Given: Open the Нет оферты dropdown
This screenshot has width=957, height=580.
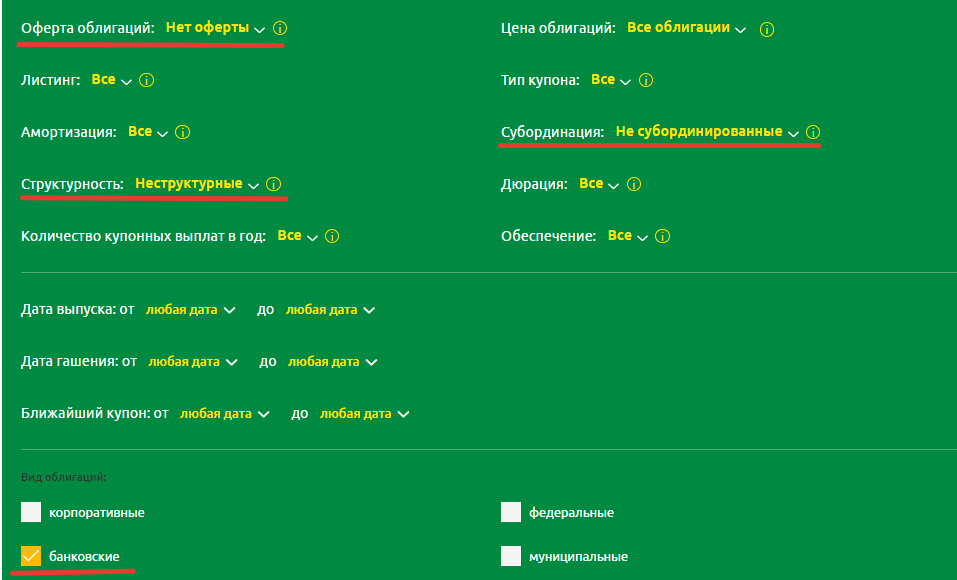Looking at the screenshot, I should pos(215,29).
